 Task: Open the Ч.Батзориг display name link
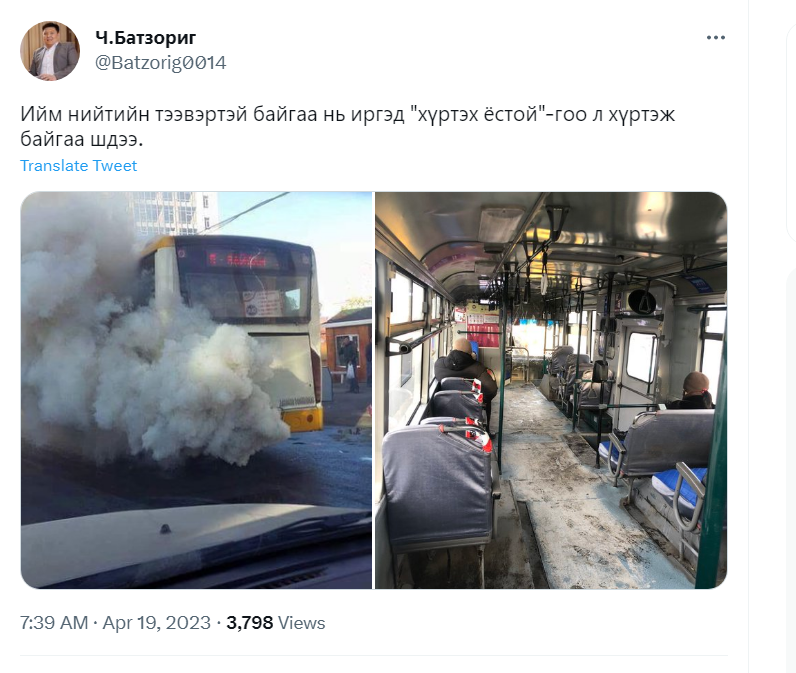tap(146, 38)
